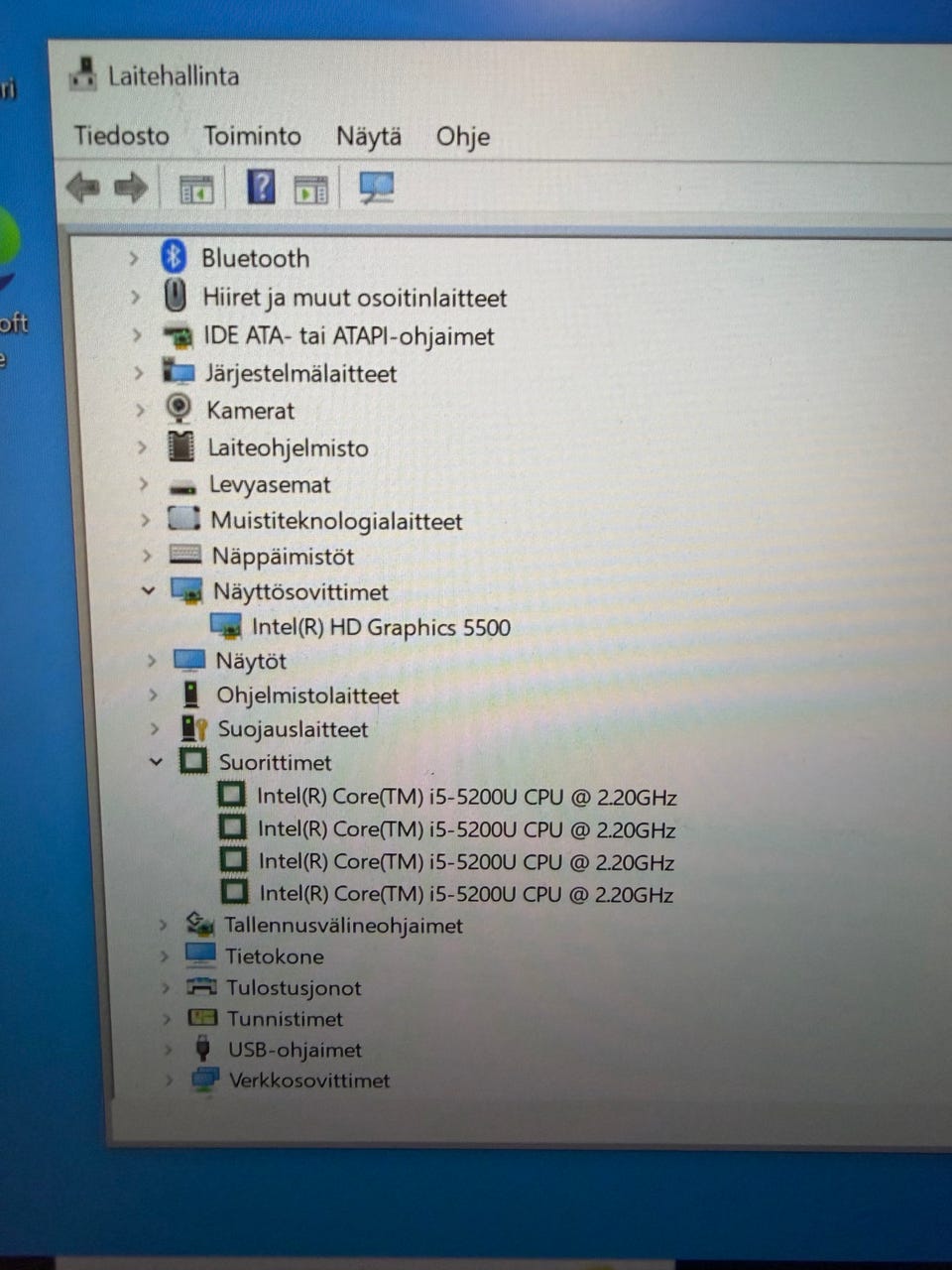Click the display adapter icon beside Näyttösovittimet

point(186,590)
